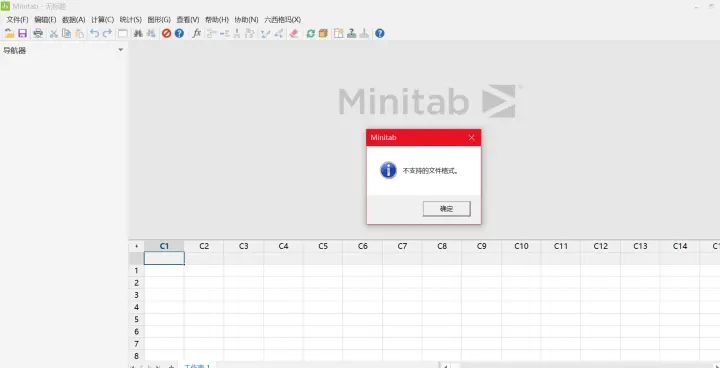Click the new worksheet sparkle icon
Image resolution: width=720 pixels, height=368 pixels.
(x=339, y=34)
